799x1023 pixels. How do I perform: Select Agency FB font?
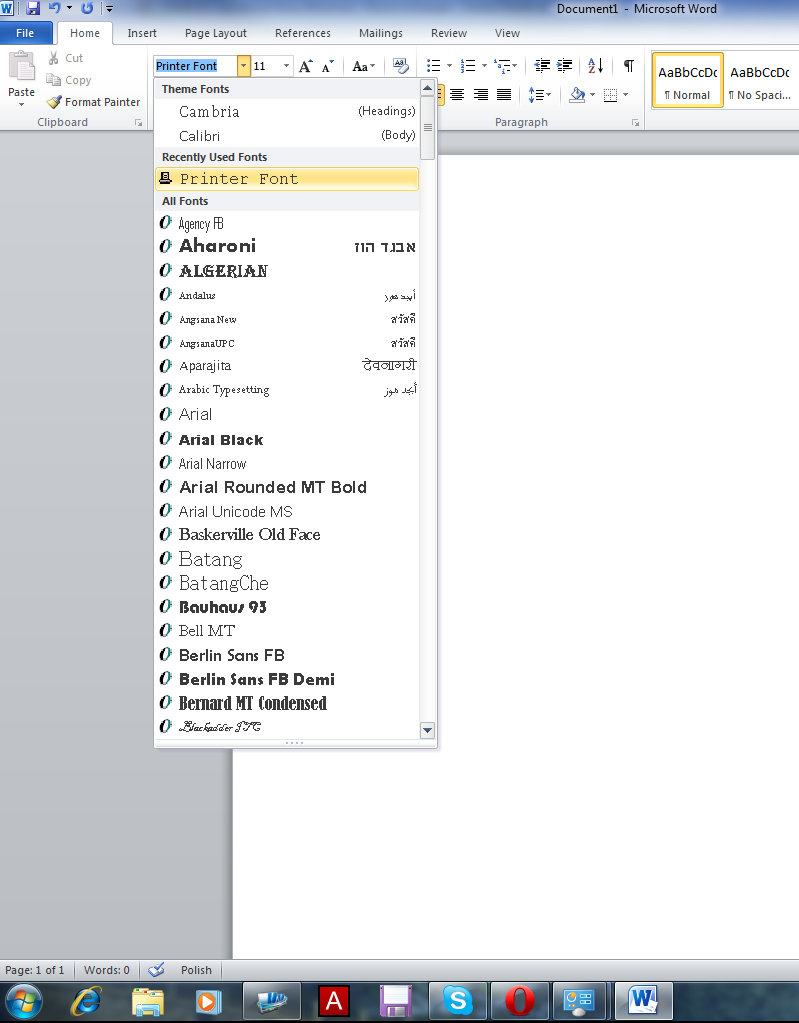click(287, 223)
